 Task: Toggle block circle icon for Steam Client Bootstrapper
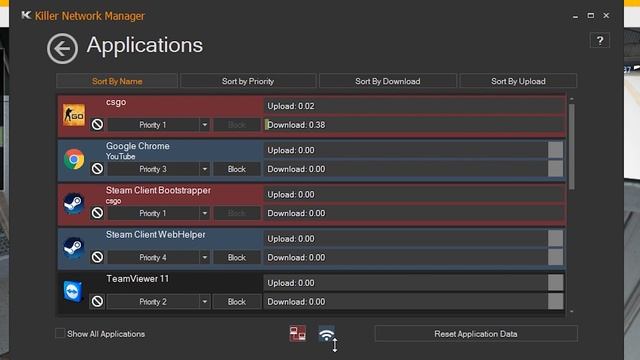(x=97, y=213)
